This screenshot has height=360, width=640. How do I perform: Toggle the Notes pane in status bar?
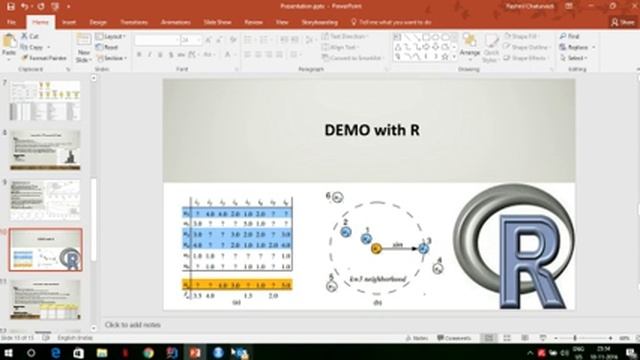click(417, 338)
